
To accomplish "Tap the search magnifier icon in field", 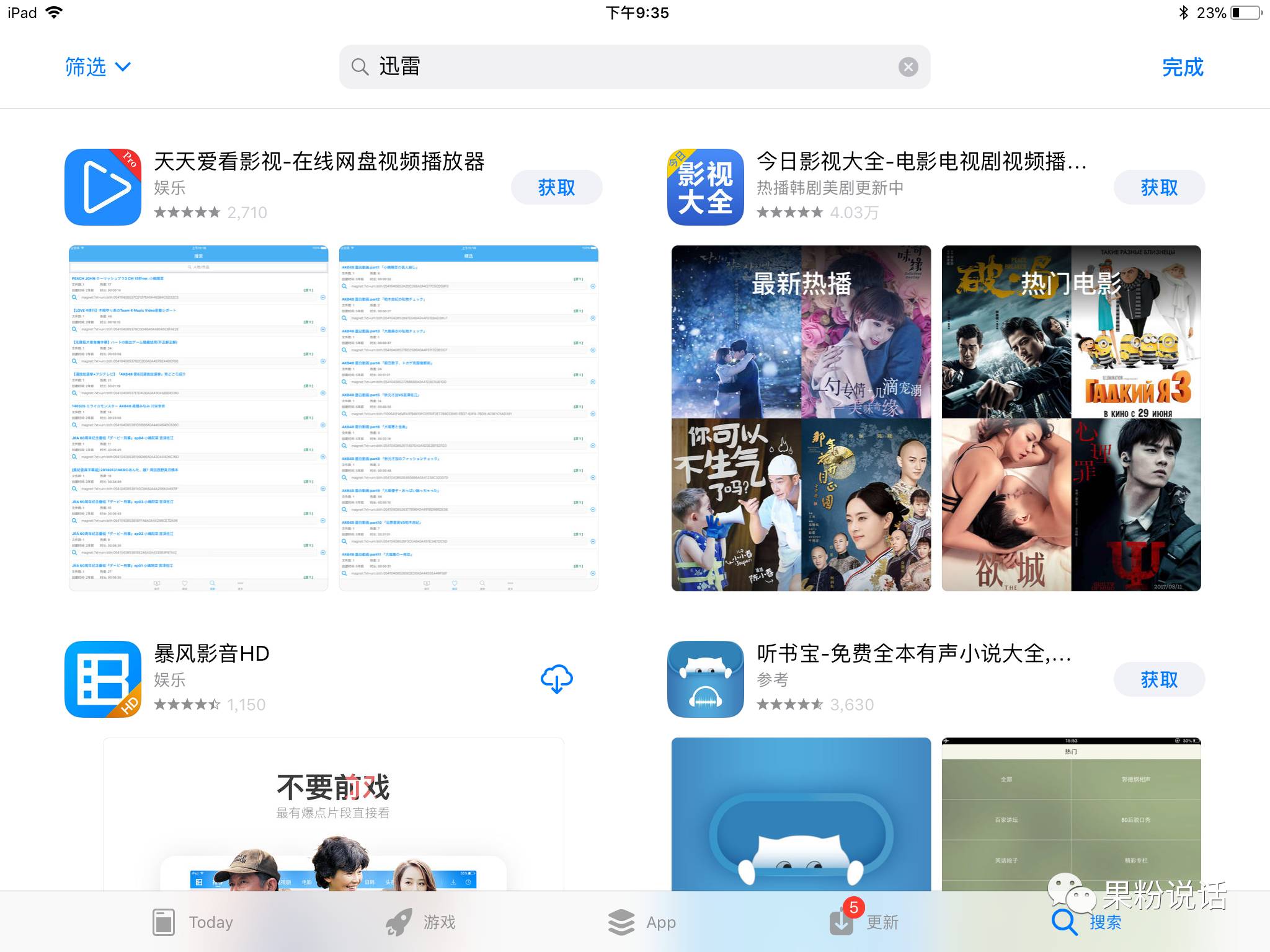I will click(x=360, y=67).
